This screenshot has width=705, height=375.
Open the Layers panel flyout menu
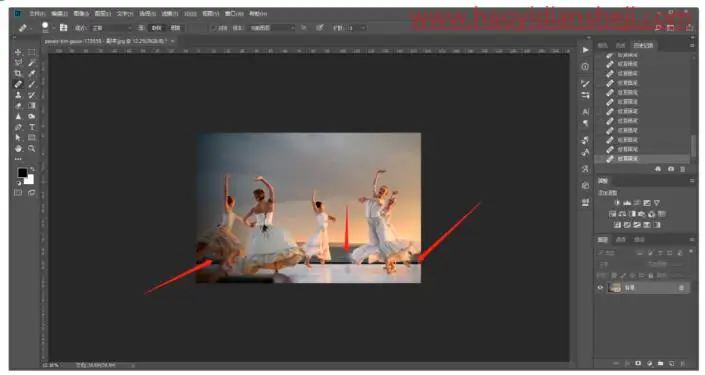(x=692, y=240)
